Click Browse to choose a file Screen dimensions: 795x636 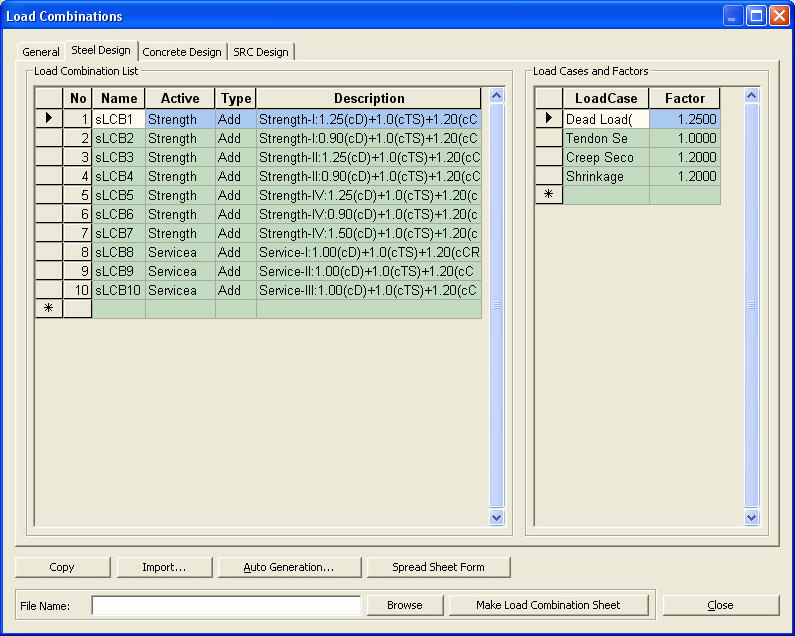(404, 605)
